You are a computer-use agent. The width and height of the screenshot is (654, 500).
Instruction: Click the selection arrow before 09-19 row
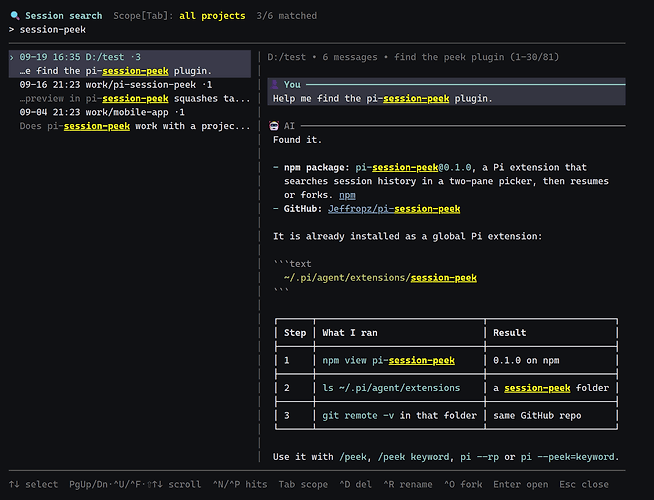(12, 57)
